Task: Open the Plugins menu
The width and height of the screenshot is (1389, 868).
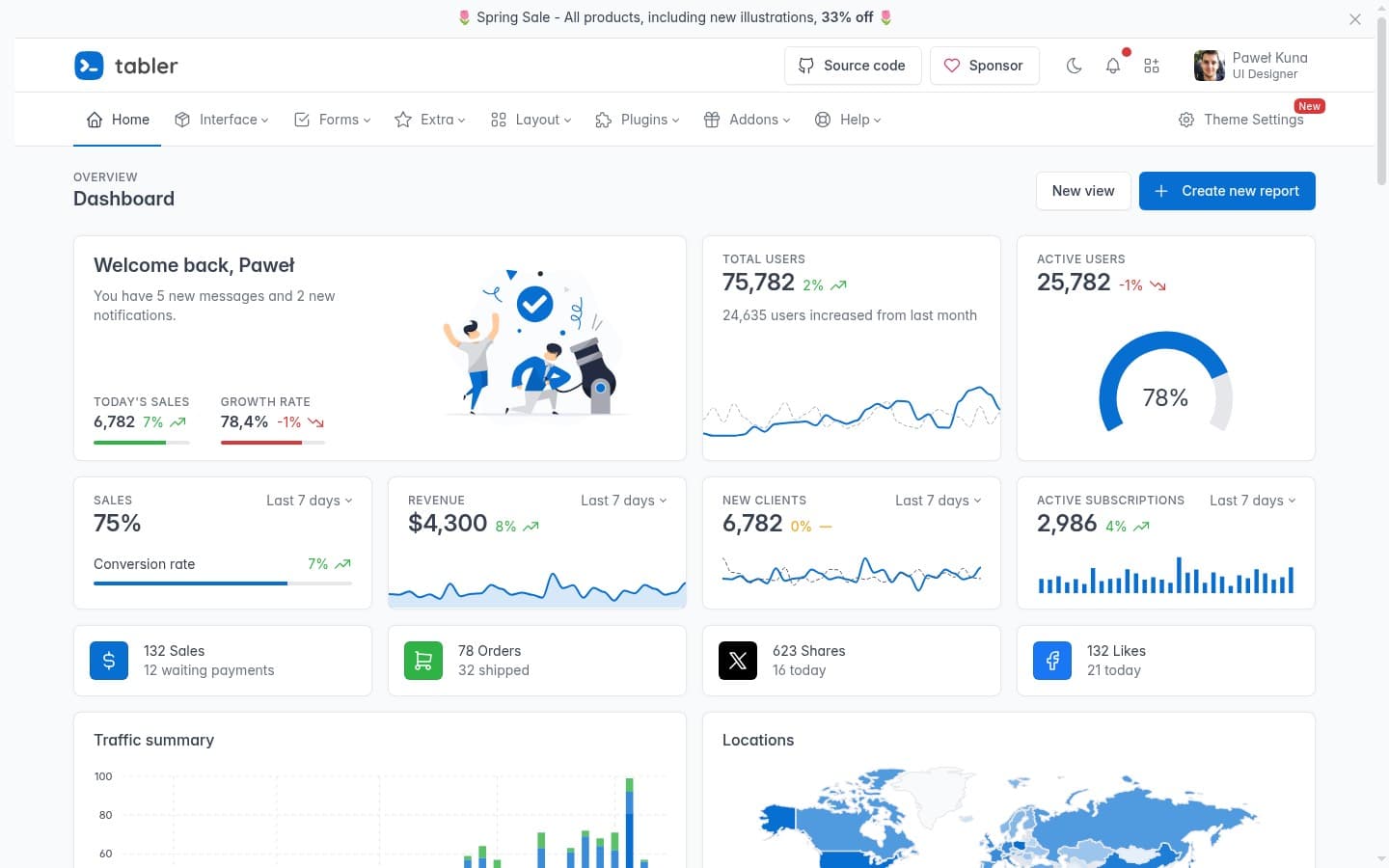Action: click(x=638, y=120)
